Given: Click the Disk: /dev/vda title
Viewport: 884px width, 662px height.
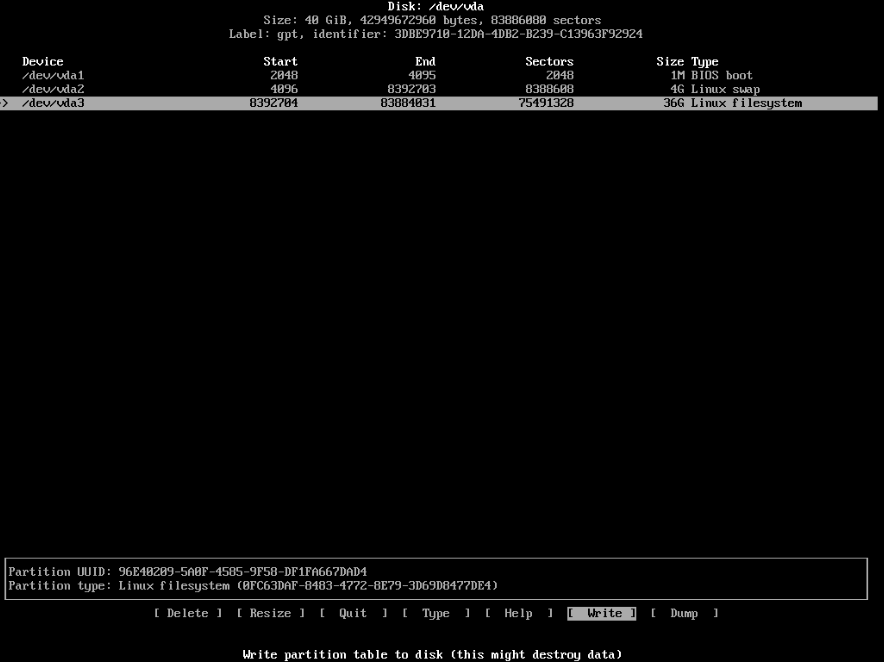Looking at the screenshot, I should coord(435,6).
